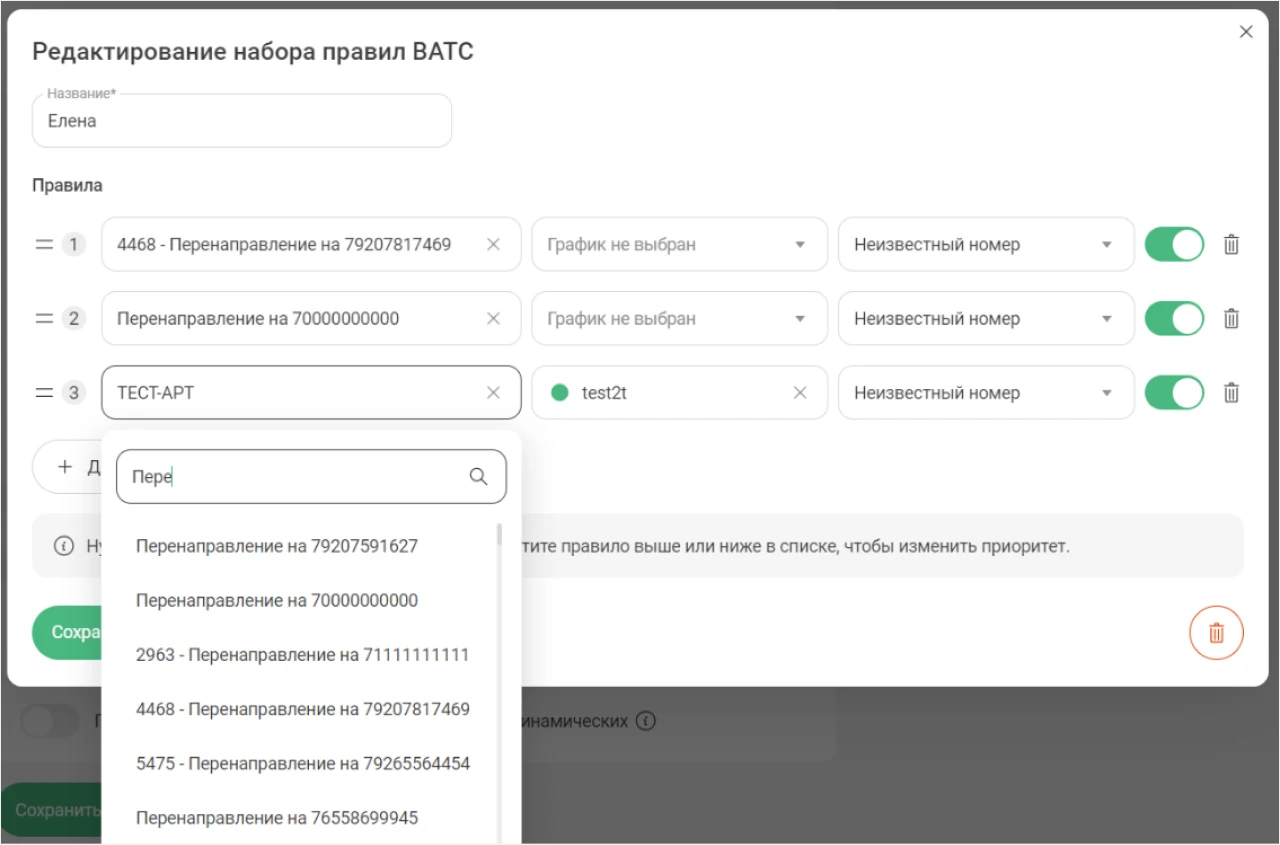1280x845 pixels.
Task: Disable rule 1 toggle switch
Action: pyautogui.click(x=1174, y=245)
